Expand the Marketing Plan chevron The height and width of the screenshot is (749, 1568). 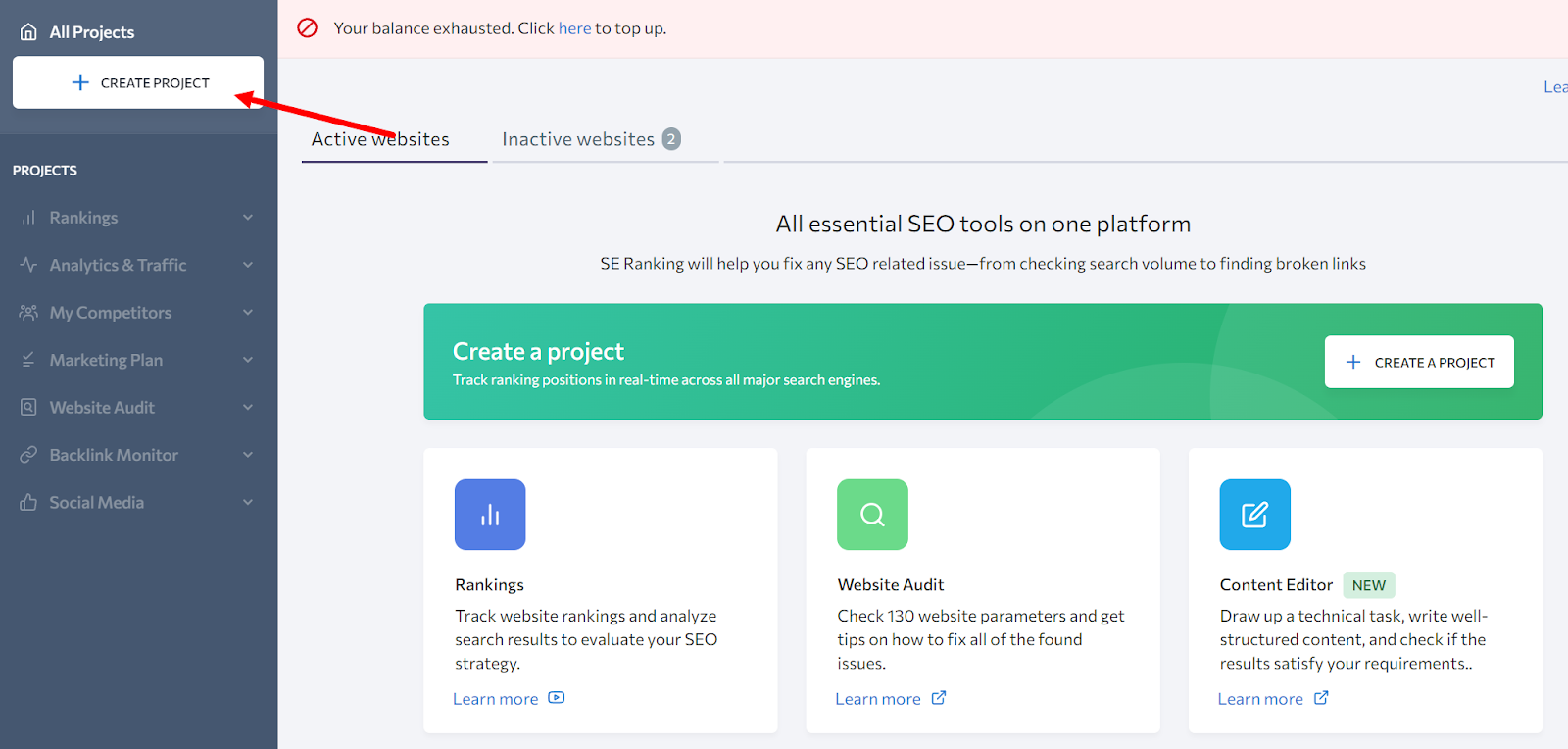point(248,360)
